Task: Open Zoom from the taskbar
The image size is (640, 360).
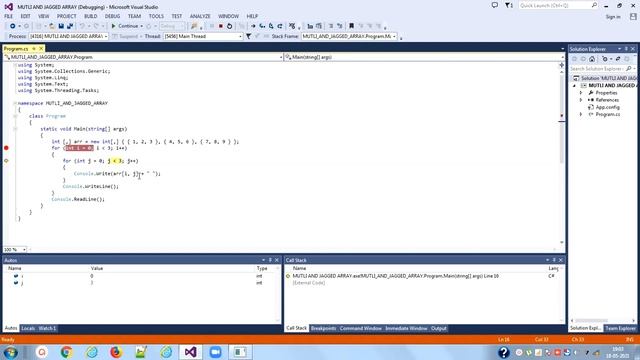Action: [x=215, y=352]
